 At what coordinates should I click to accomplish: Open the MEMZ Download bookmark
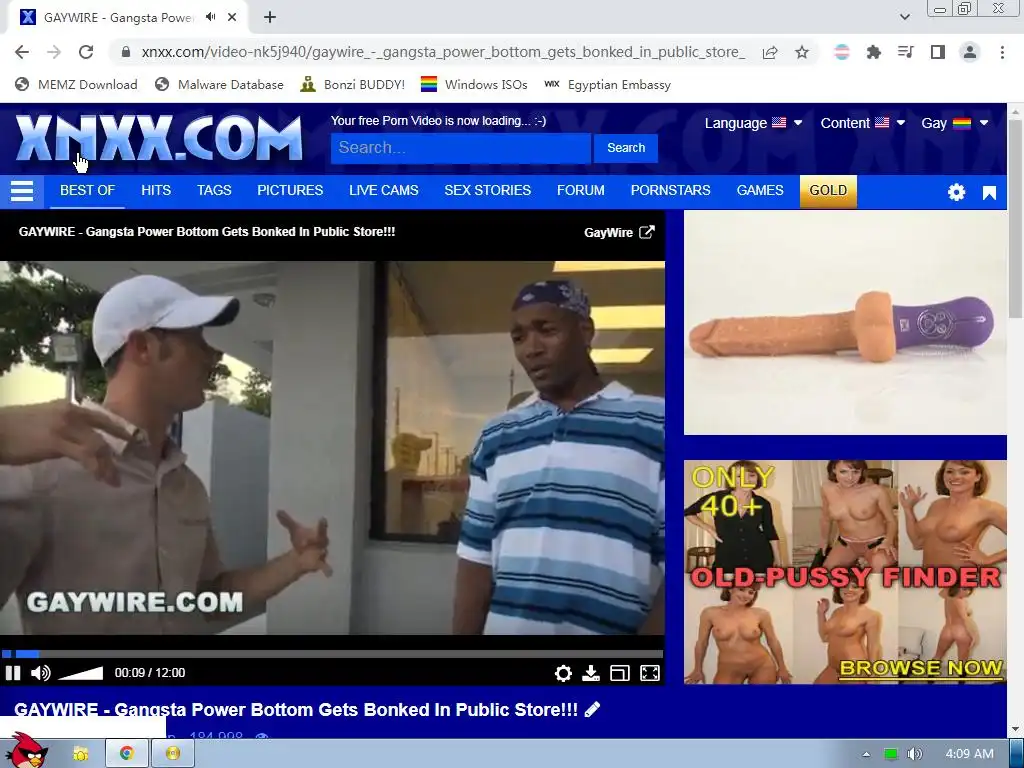pos(76,85)
